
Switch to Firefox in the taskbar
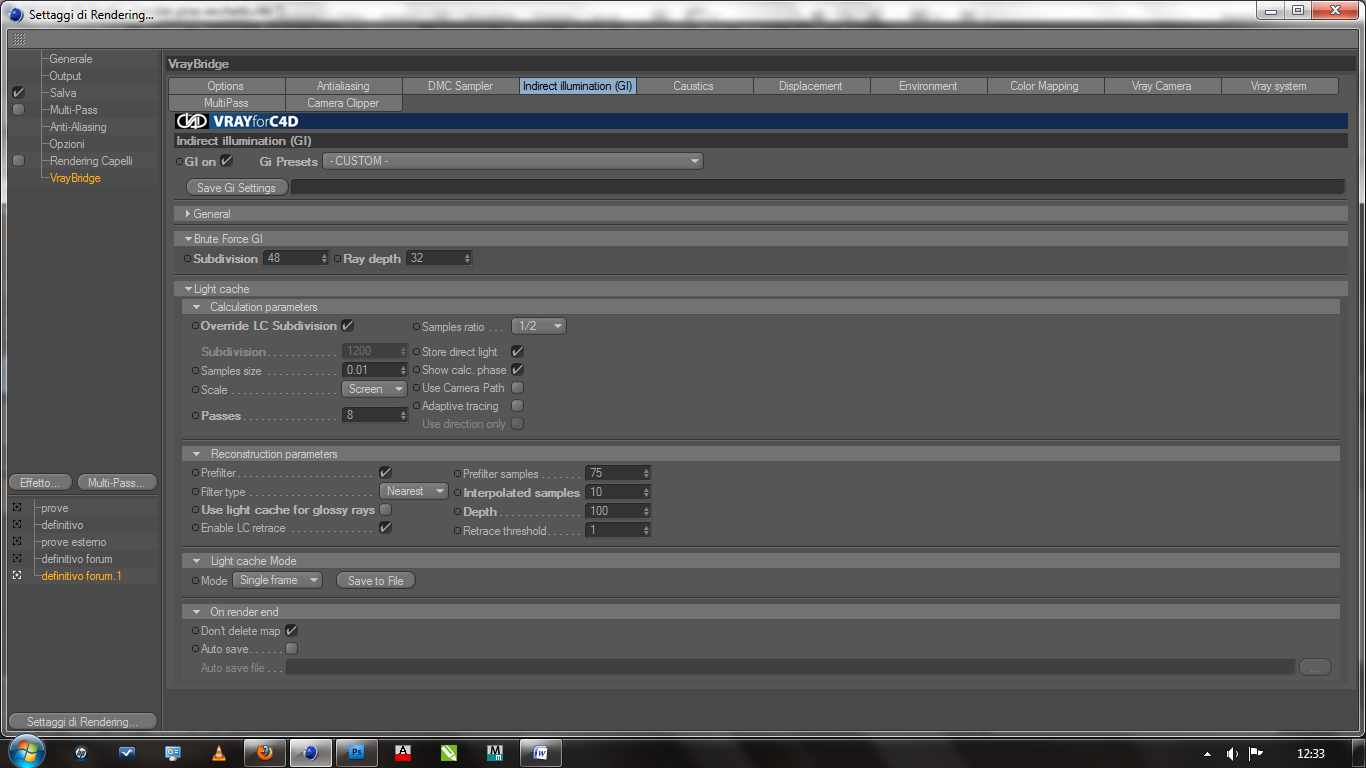tap(265, 753)
